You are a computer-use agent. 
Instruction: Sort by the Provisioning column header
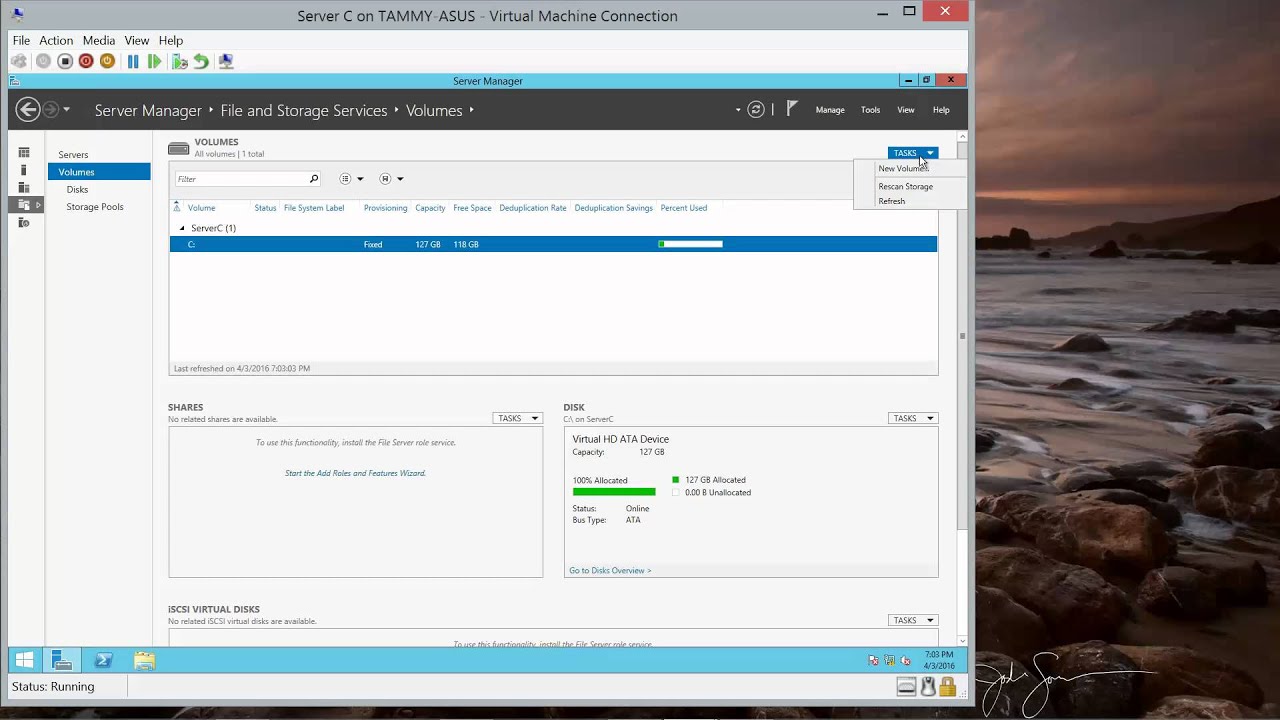pos(385,208)
